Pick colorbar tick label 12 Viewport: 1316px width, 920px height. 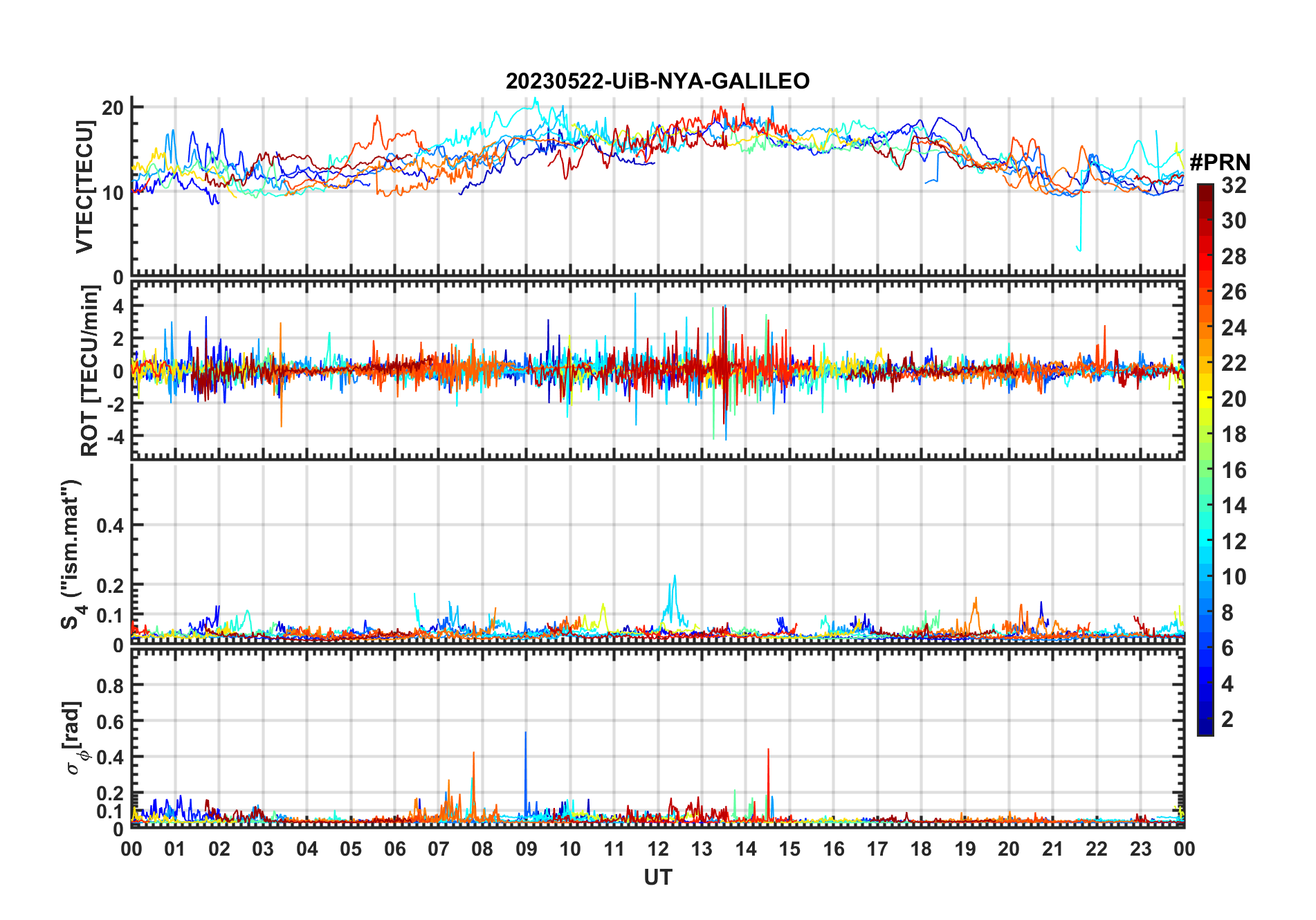coord(1234,541)
